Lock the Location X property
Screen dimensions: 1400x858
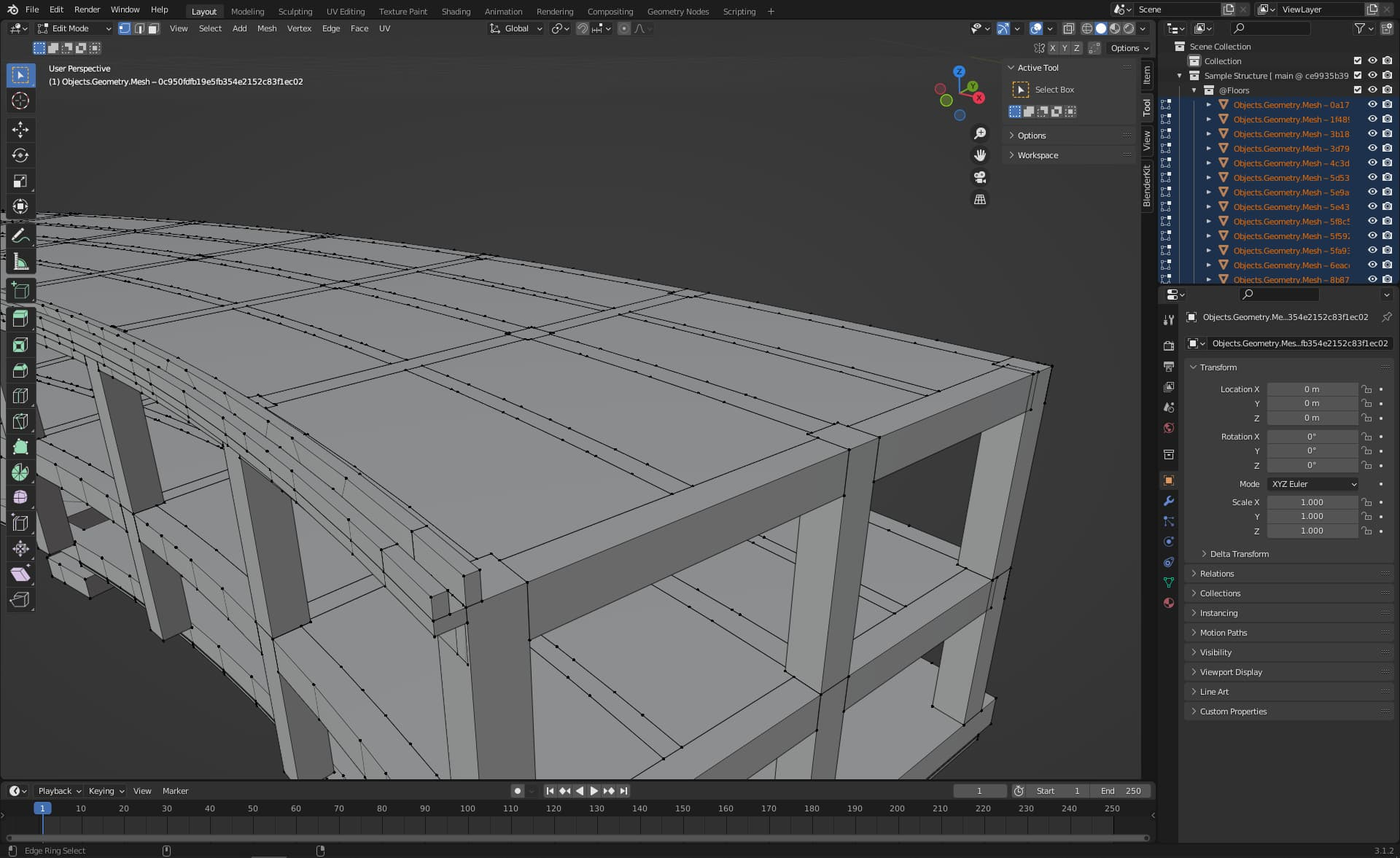1367,389
